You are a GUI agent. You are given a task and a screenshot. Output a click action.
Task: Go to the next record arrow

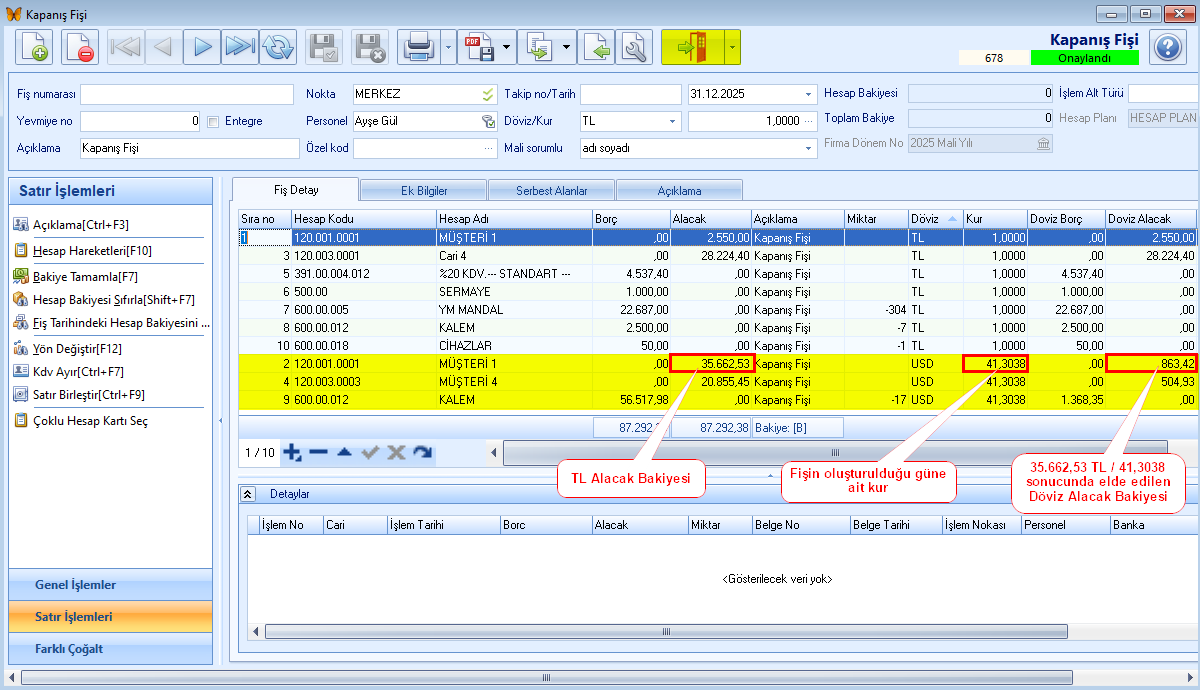pyautogui.click(x=203, y=47)
